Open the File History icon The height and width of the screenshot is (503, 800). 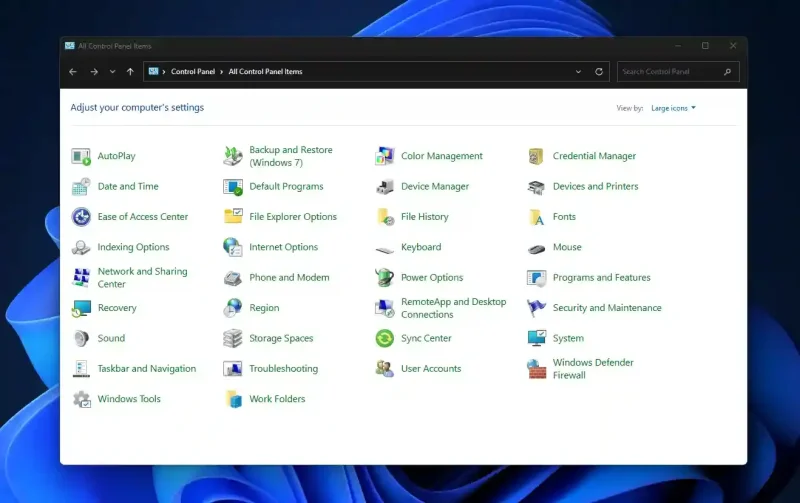point(385,217)
